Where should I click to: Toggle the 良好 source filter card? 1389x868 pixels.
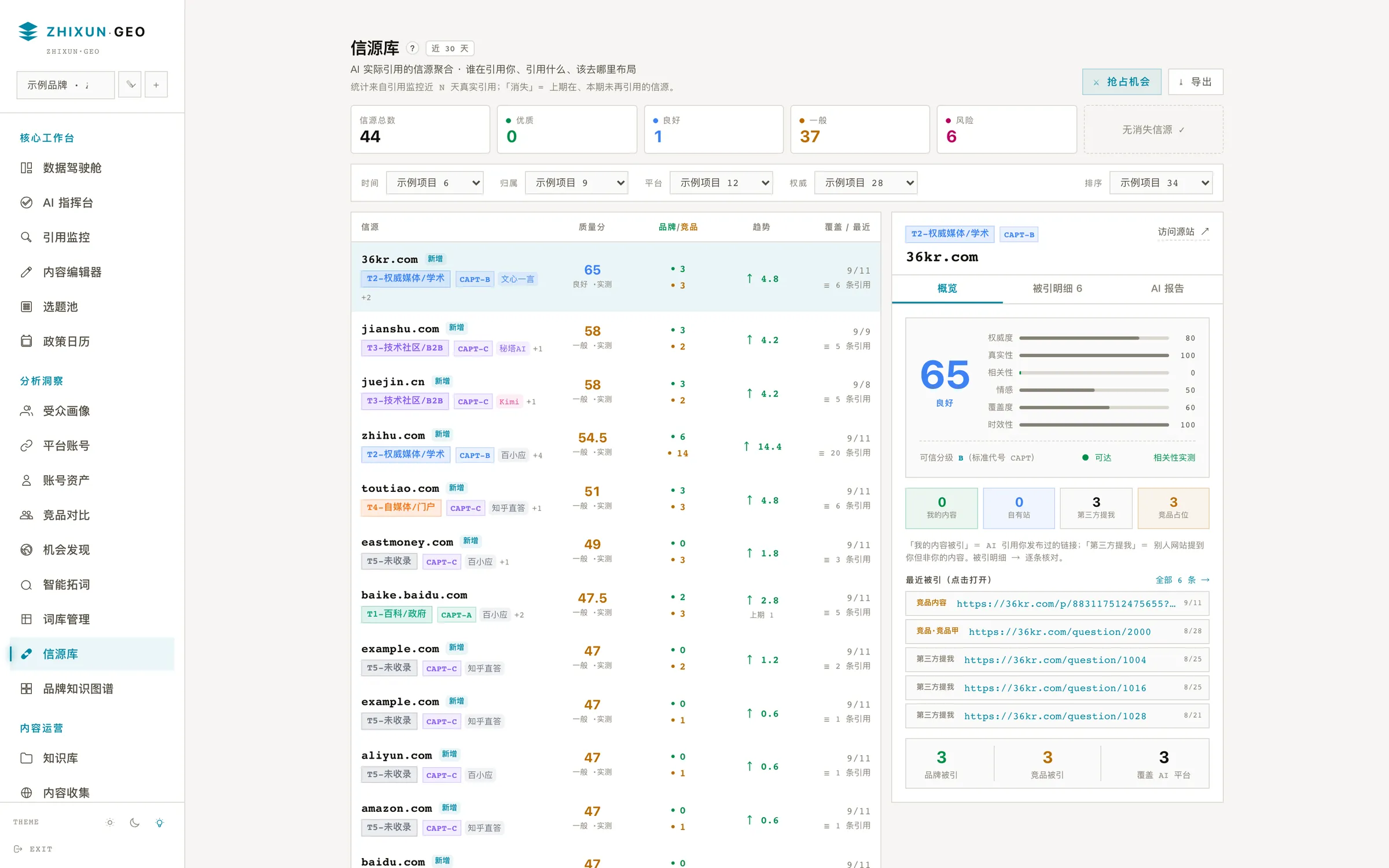(714, 130)
